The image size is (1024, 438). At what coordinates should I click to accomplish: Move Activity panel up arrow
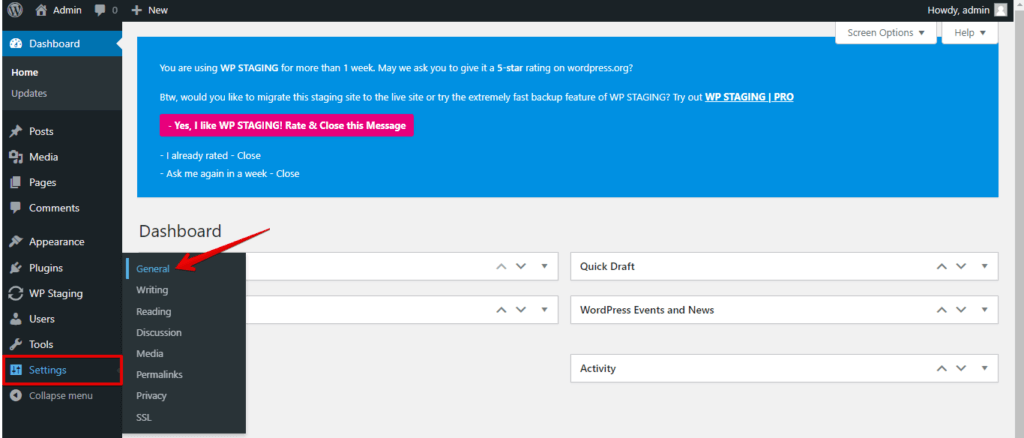(x=942, y=368)
